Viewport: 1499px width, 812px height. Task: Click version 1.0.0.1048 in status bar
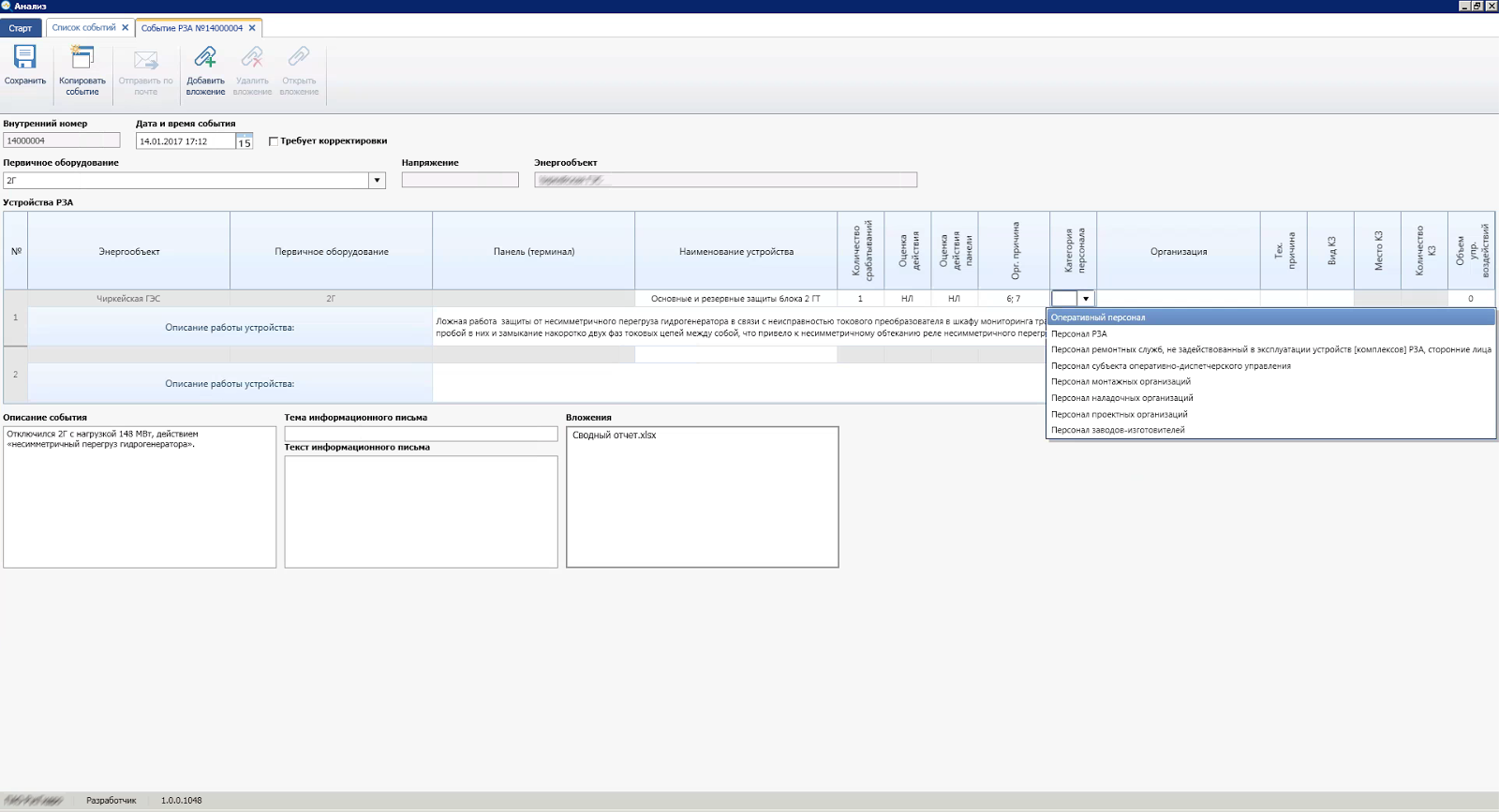[181, 801]
